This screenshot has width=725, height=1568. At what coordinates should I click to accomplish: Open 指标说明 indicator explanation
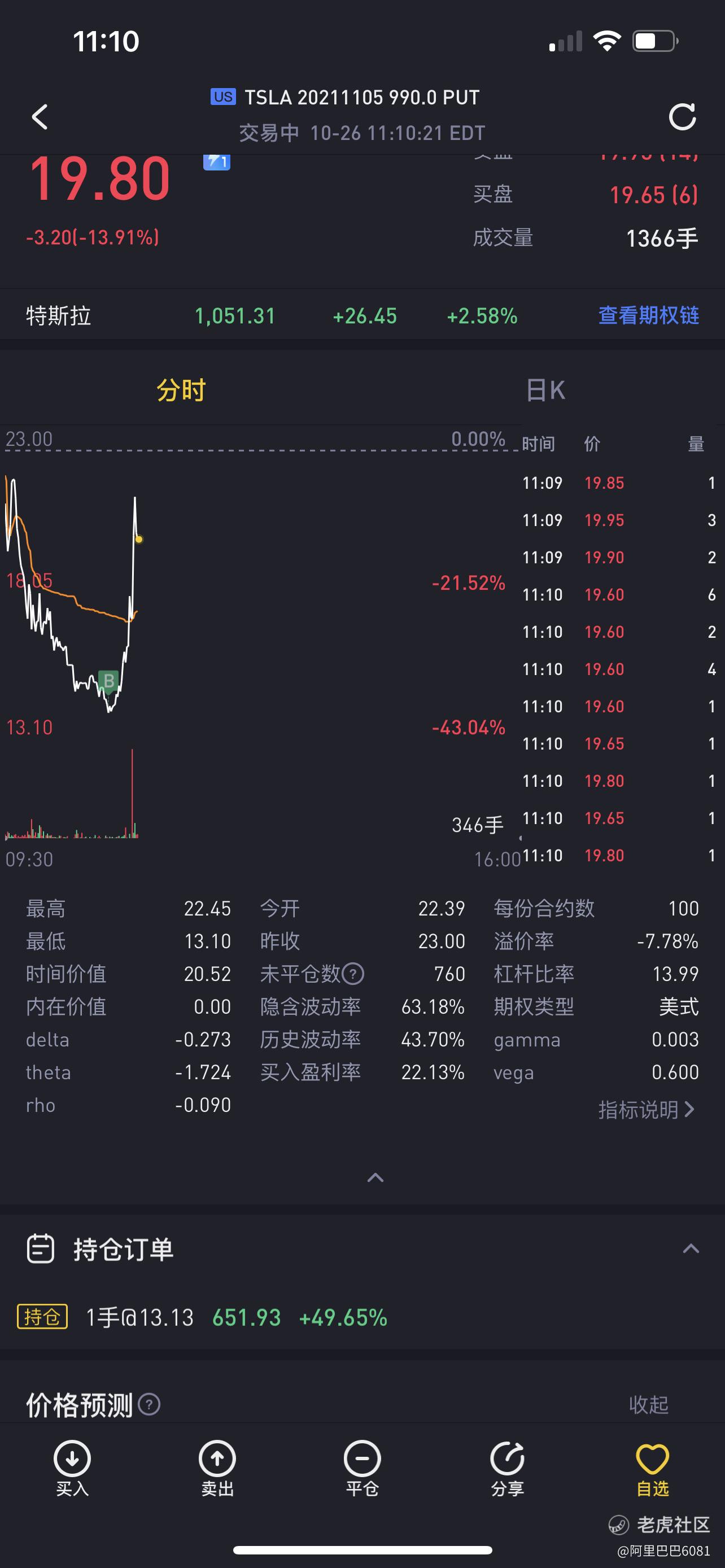647,1110
